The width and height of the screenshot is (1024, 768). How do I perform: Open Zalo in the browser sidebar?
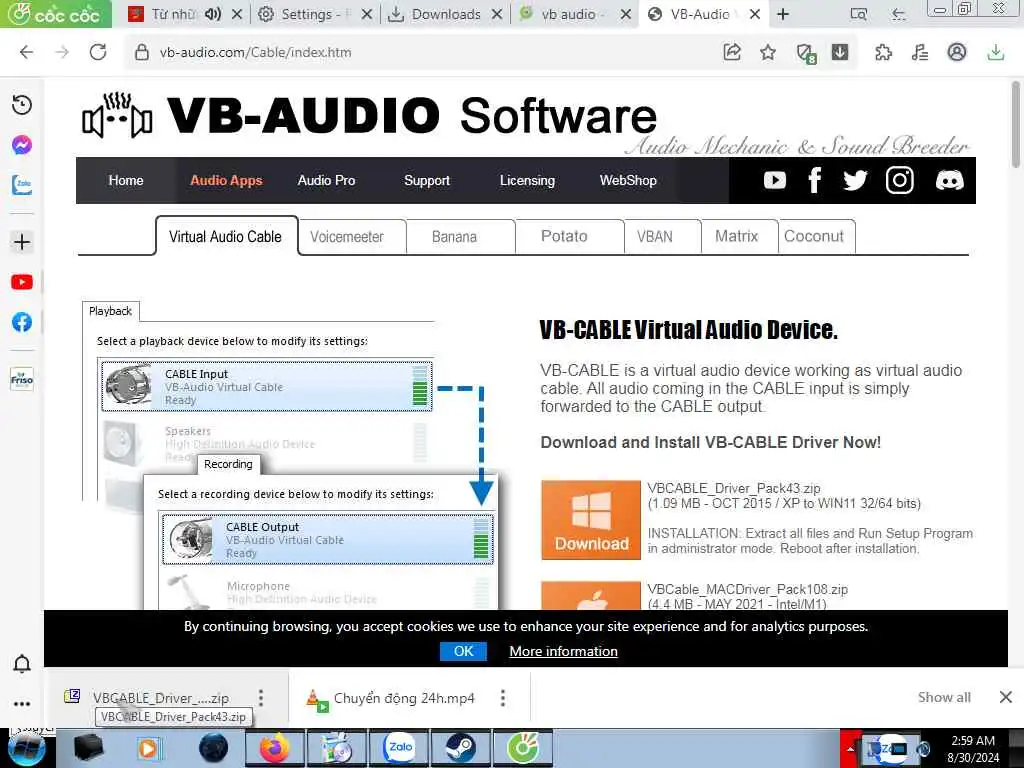click(x=22, y=185)
